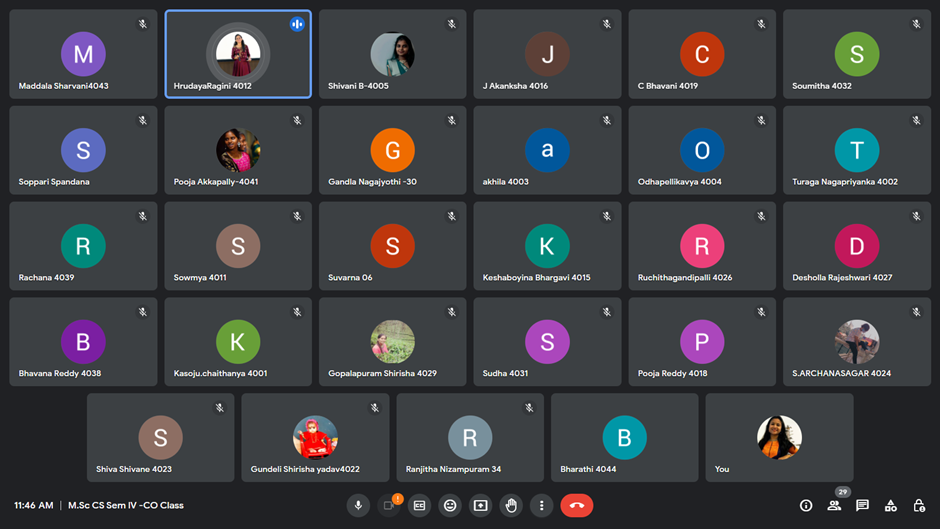940x529 pixels.
Task: Click the name label 'Desholla Rajeshwari 4027'
Action: [x=842, y=278]
